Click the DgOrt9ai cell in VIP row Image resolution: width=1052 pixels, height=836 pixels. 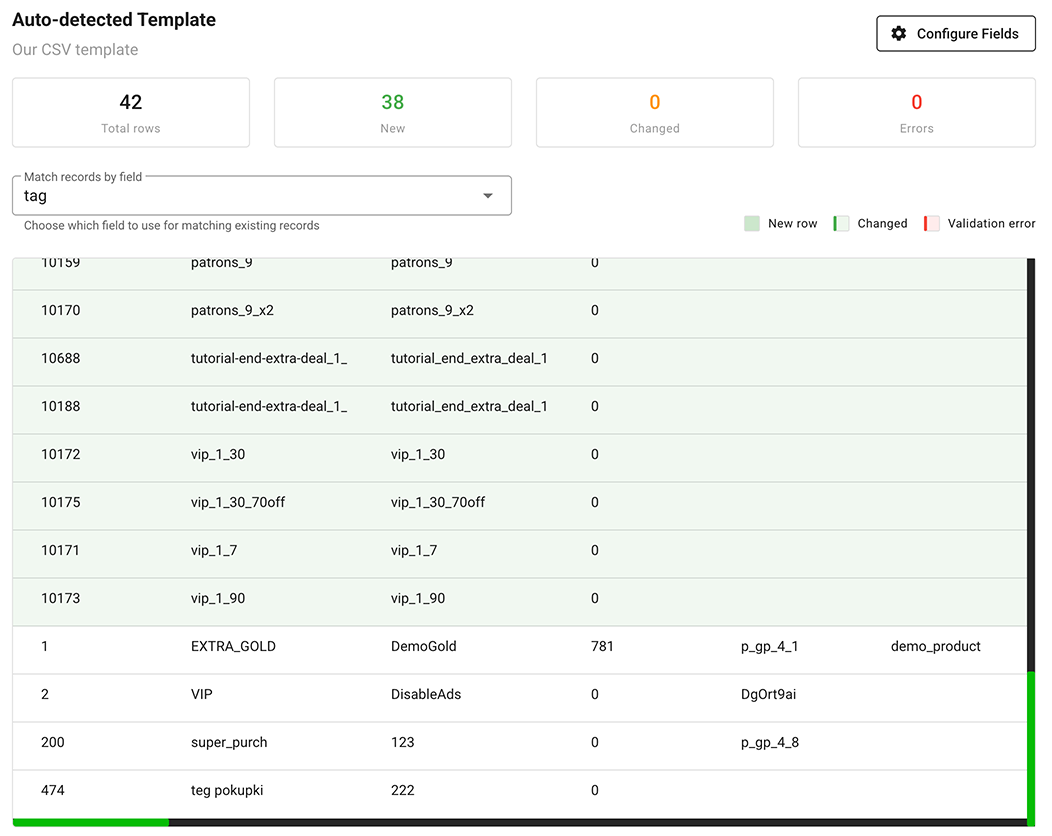pos(768,695)
